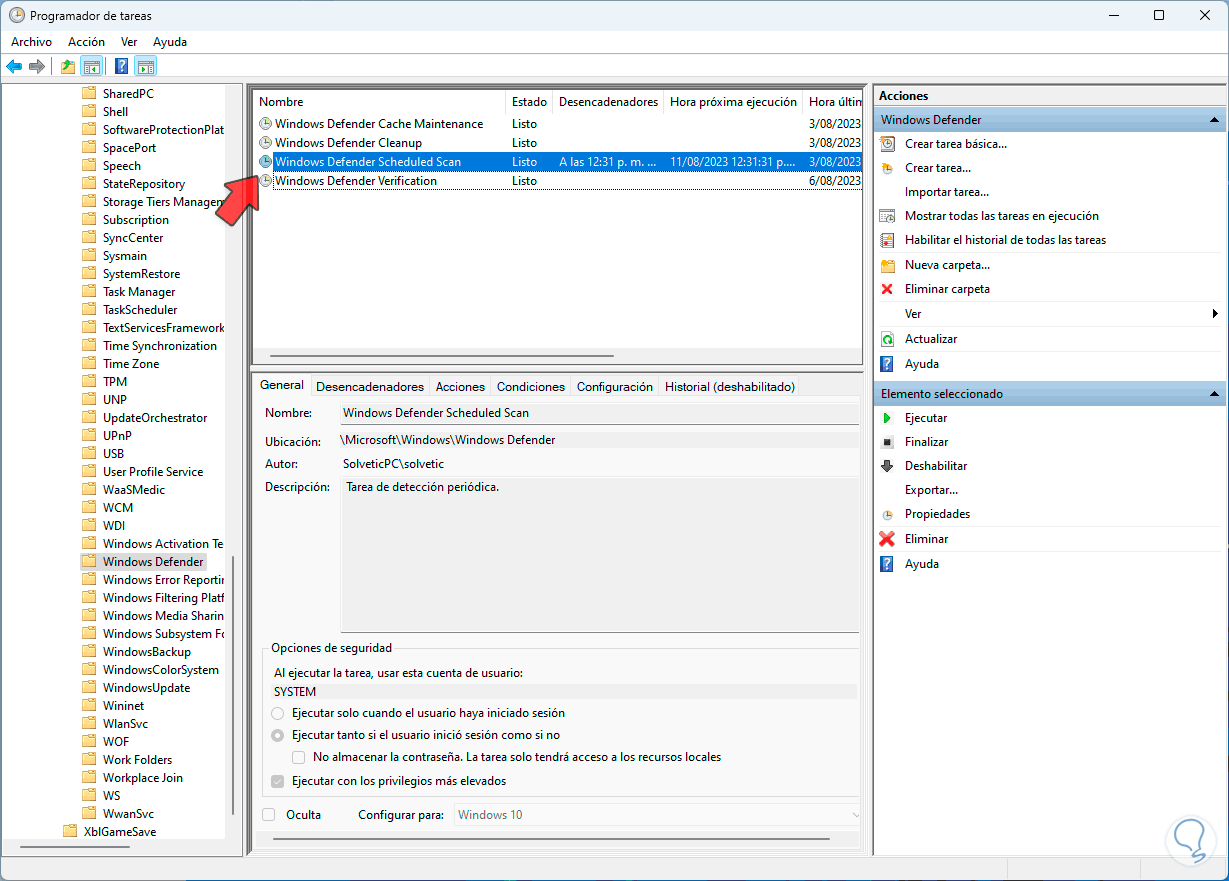Click the Forward arrow toolbar icon
The width and height of the screenshot is (1229, 881).
click(37, 67)
